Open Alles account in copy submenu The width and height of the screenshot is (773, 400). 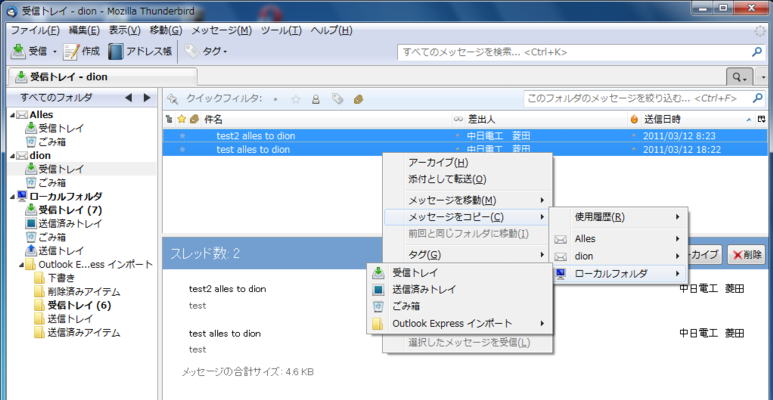tap(619, 239)
